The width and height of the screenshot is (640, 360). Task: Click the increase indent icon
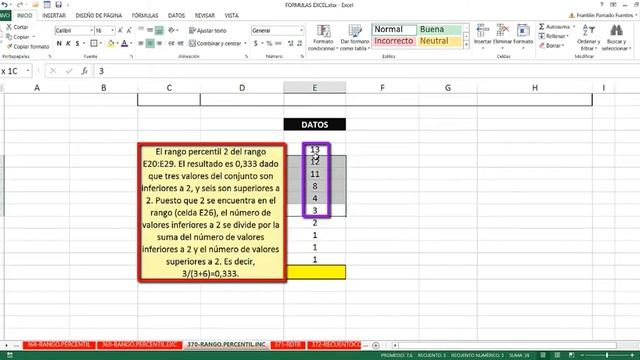(180, 43)
